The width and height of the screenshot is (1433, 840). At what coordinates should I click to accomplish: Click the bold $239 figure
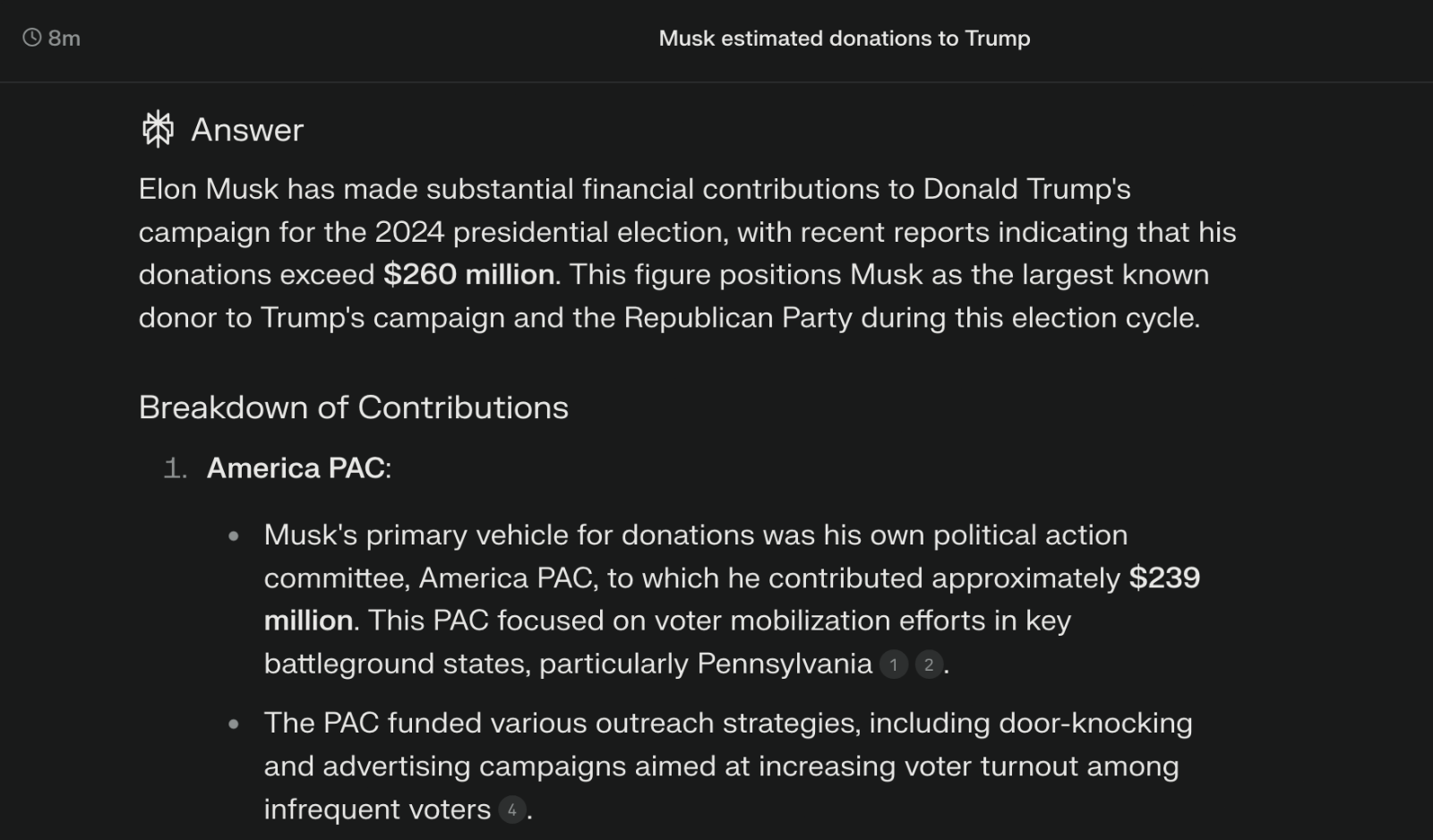click(x=1164, y=578)
